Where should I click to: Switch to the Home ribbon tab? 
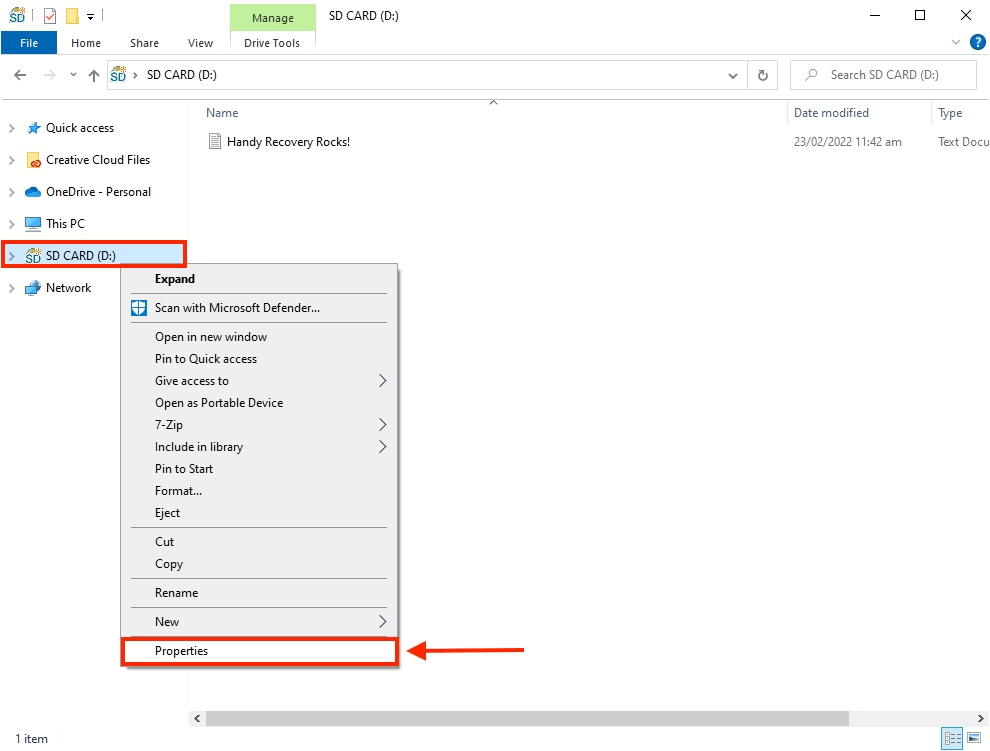[86, 43]
